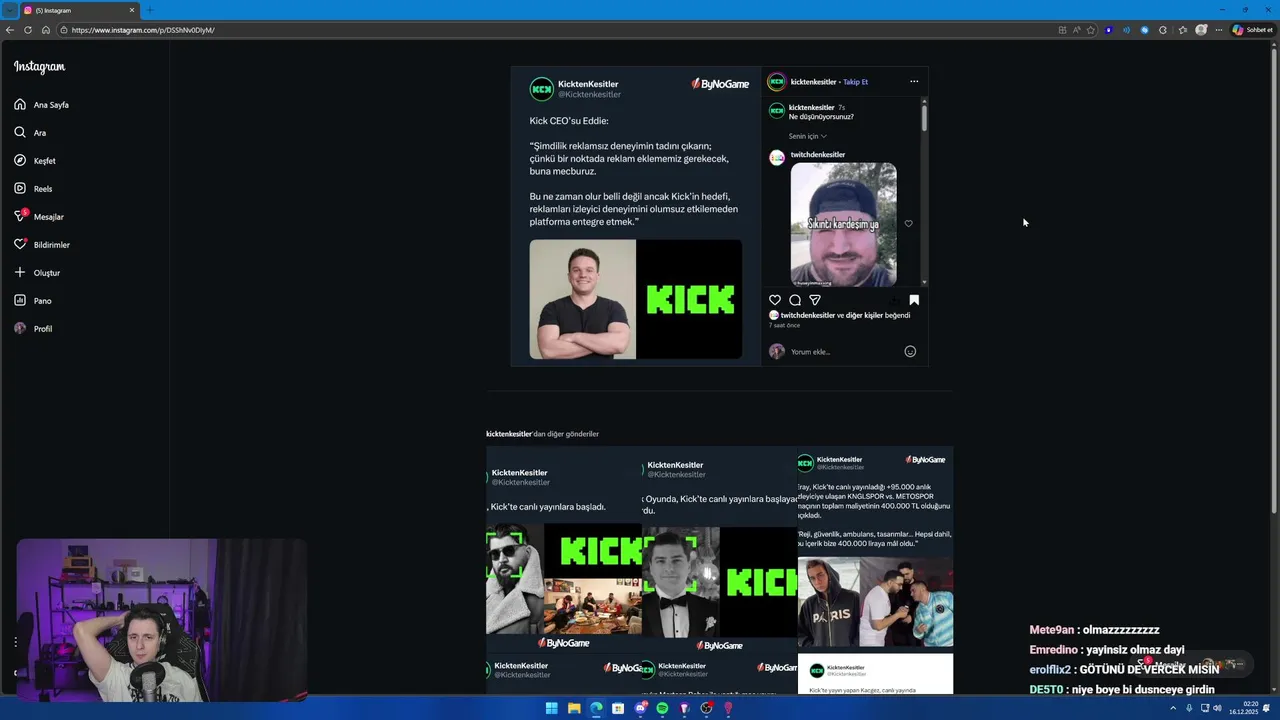Open Edge profile avatar
This screenshot has width=1280, height=720.
(1201, 30)
